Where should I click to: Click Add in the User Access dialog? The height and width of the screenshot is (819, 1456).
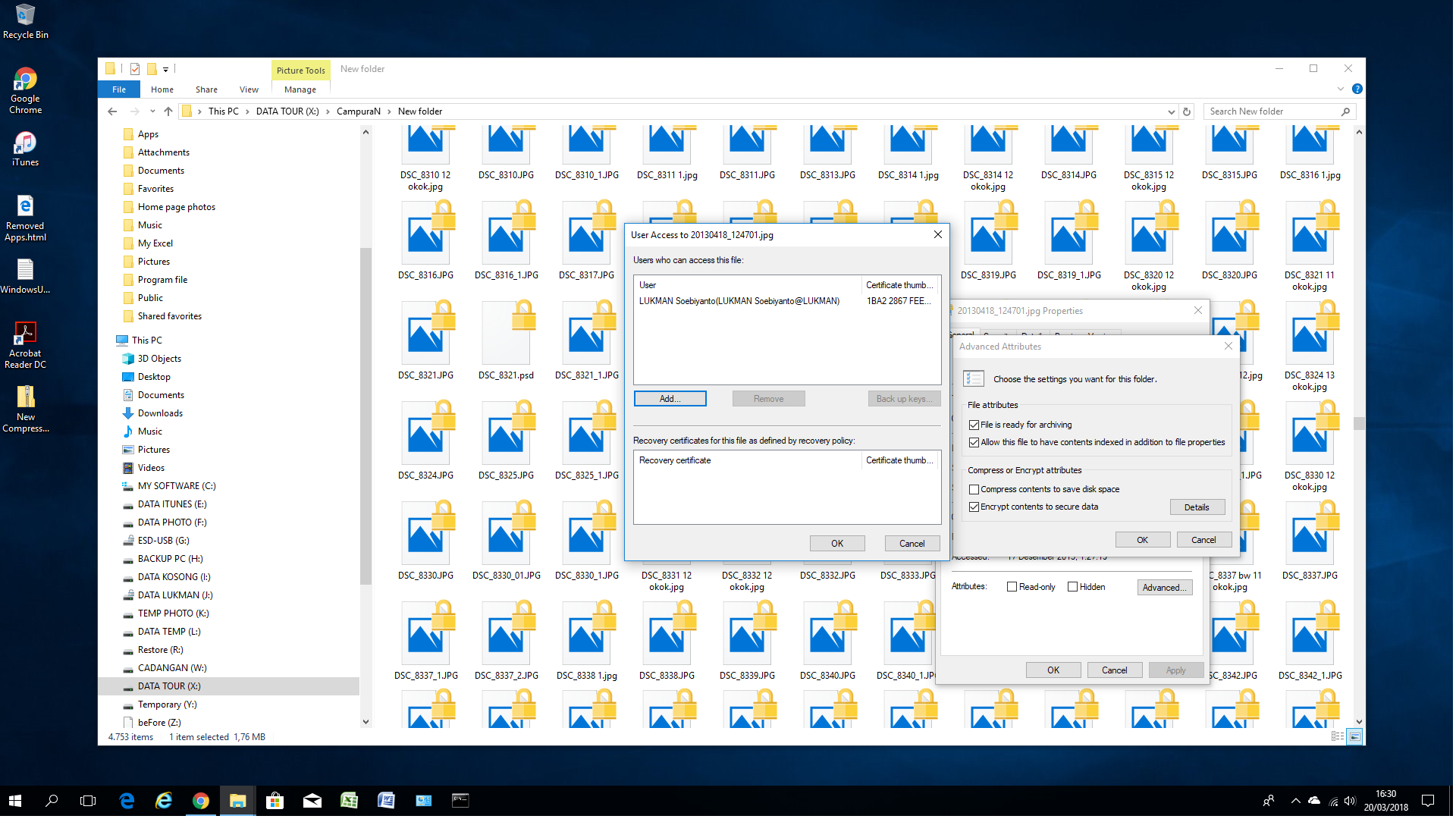point(670,398)
